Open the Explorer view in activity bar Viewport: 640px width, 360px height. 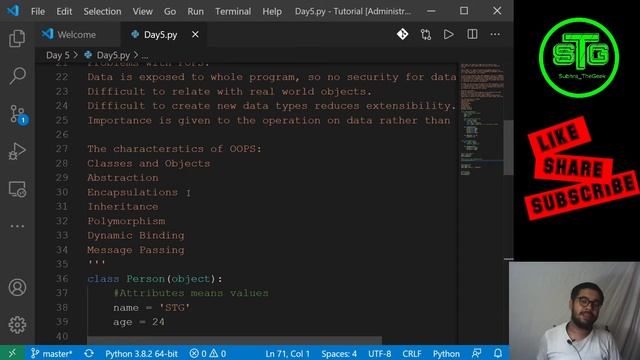17,38
